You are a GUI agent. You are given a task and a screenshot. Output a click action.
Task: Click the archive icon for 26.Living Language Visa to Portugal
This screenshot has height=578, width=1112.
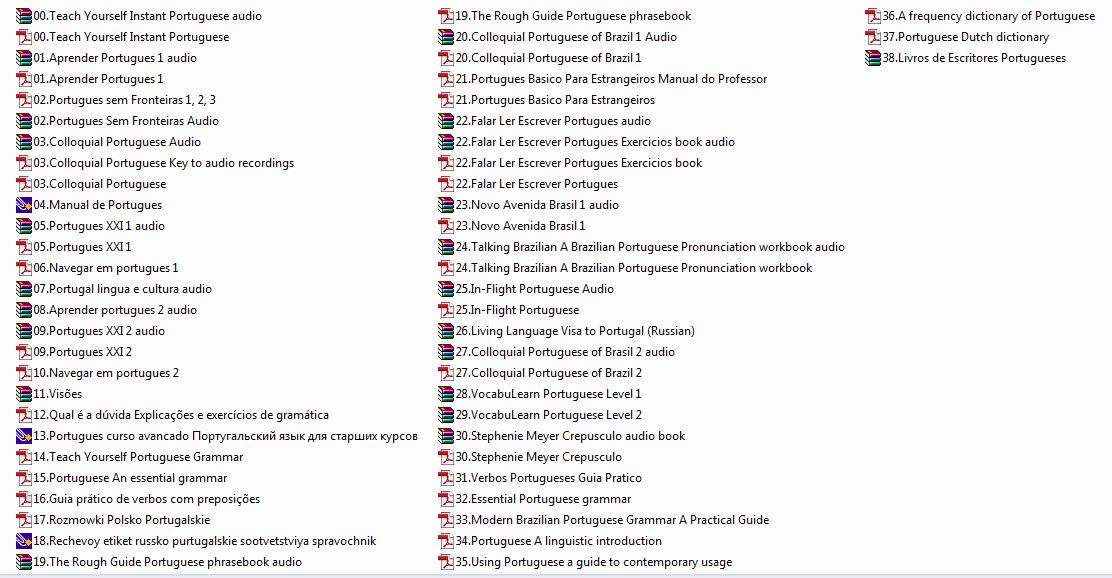pos(447,331)
